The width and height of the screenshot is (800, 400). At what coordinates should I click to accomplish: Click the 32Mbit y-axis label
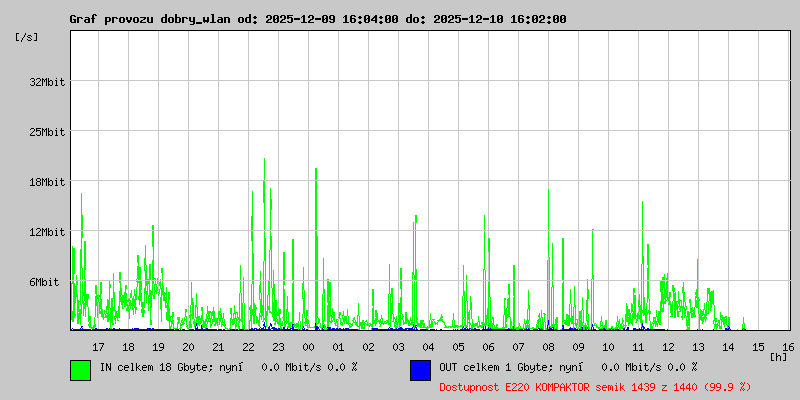point(47,82)
